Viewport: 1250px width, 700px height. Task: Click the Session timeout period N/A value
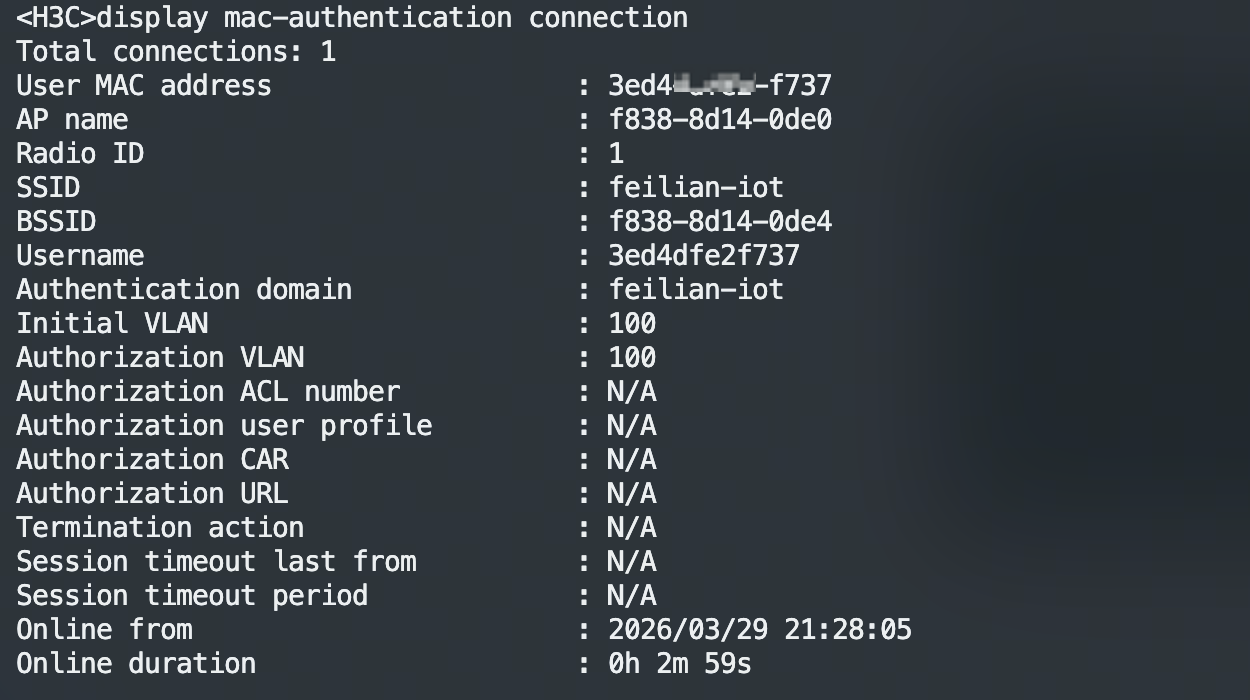click(x=632, y=595)
